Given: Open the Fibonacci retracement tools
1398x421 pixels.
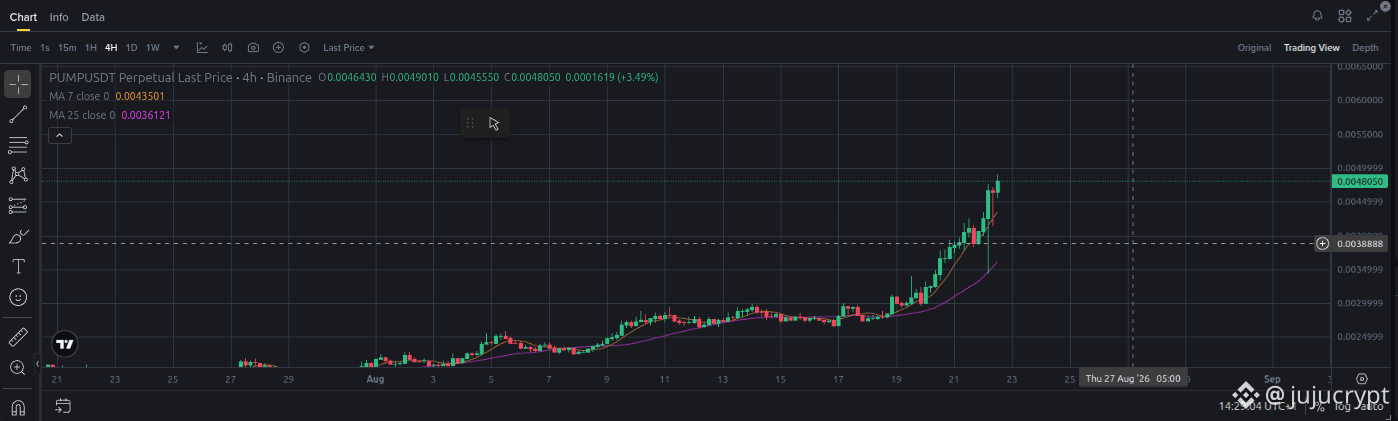Looking at the screenshot, I should coord(18,145).
